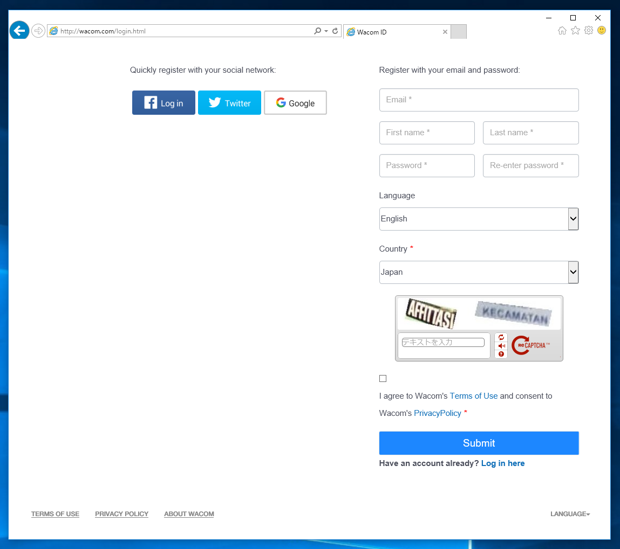Open the Terms of Use link in agreement

474,396
